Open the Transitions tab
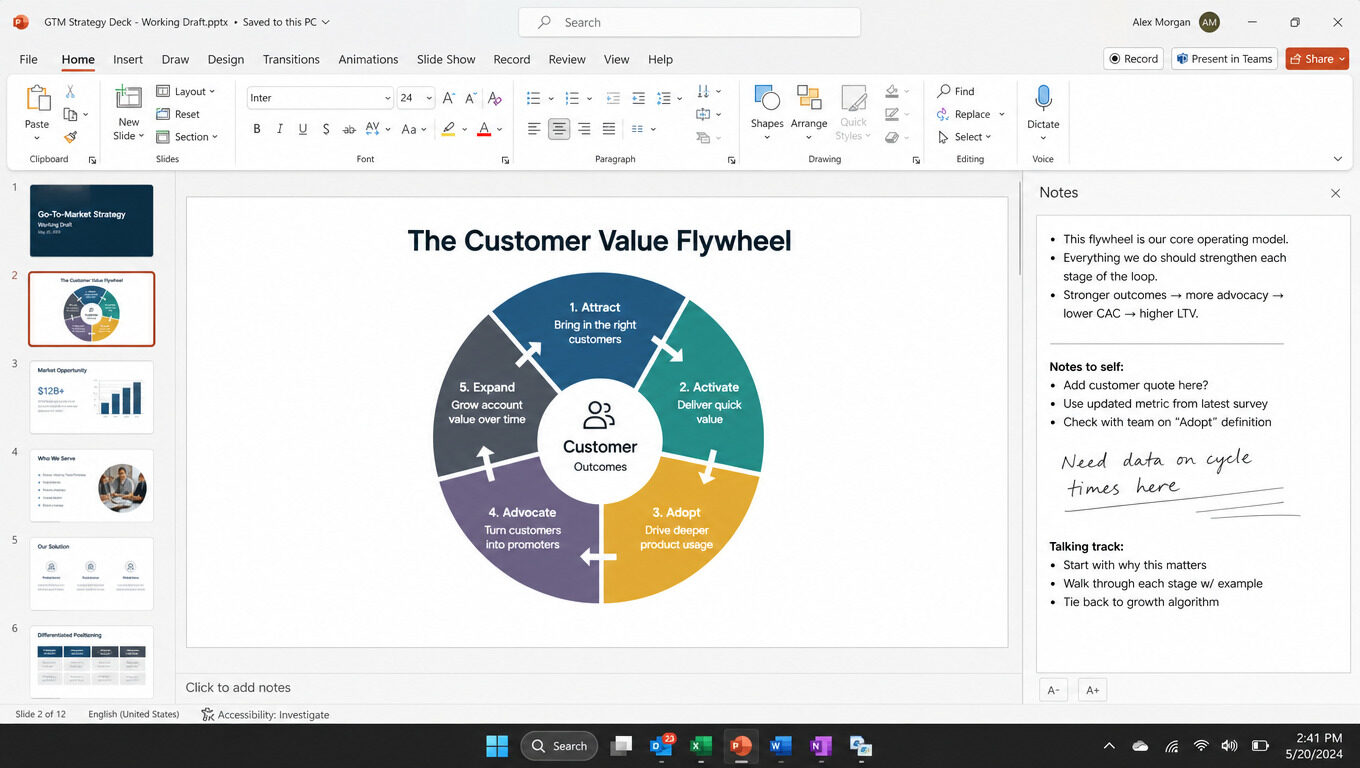The image size is (1360, 768). [291, 59]
